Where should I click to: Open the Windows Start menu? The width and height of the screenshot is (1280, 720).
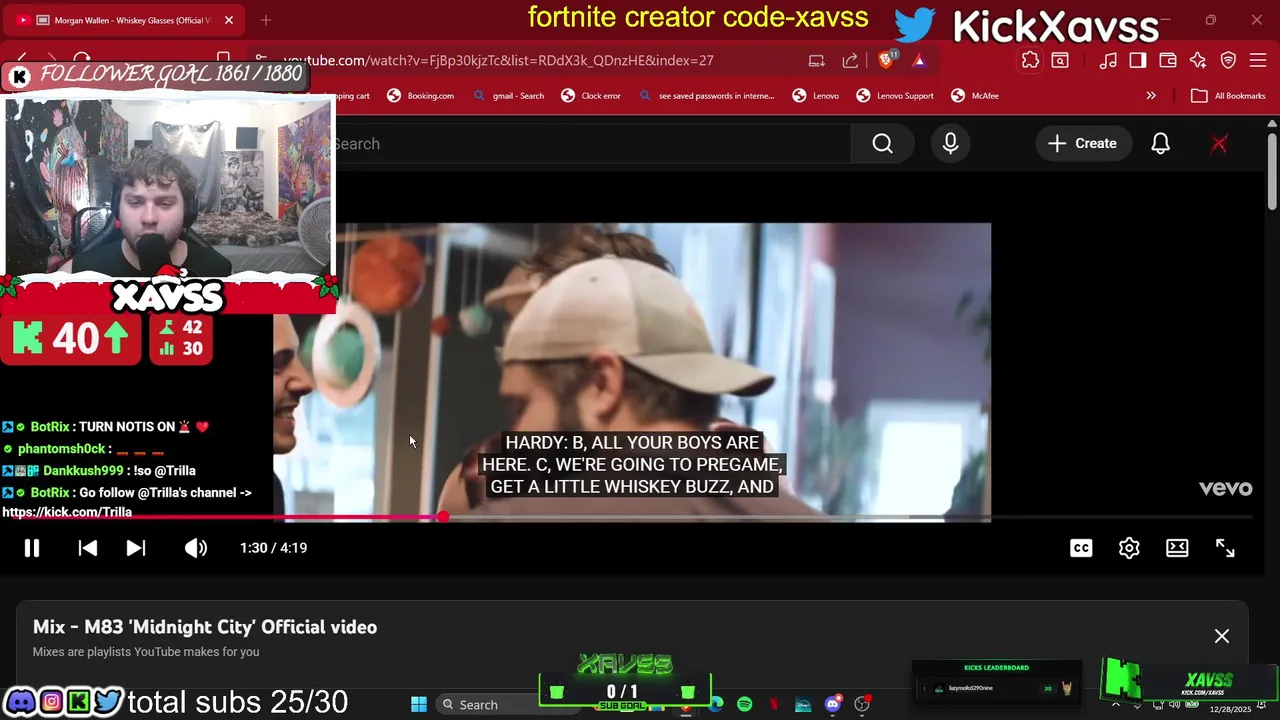coord(418,704)
